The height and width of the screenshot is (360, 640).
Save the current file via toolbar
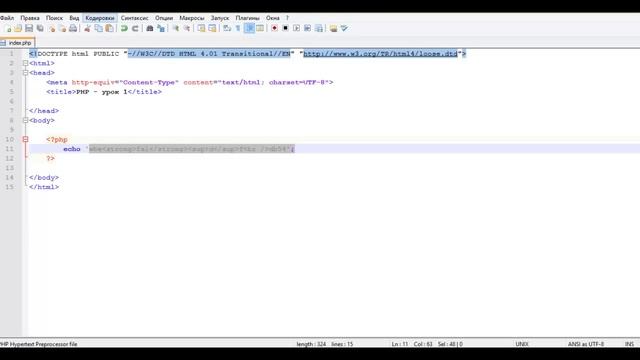[29, 28]
